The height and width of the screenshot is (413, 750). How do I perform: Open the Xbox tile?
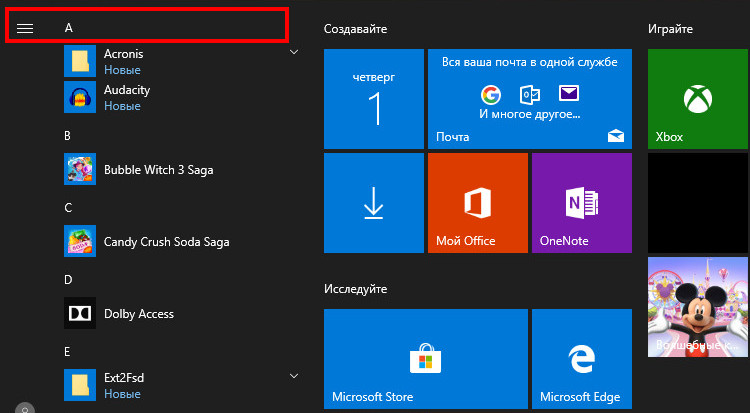tap(698, 99)
